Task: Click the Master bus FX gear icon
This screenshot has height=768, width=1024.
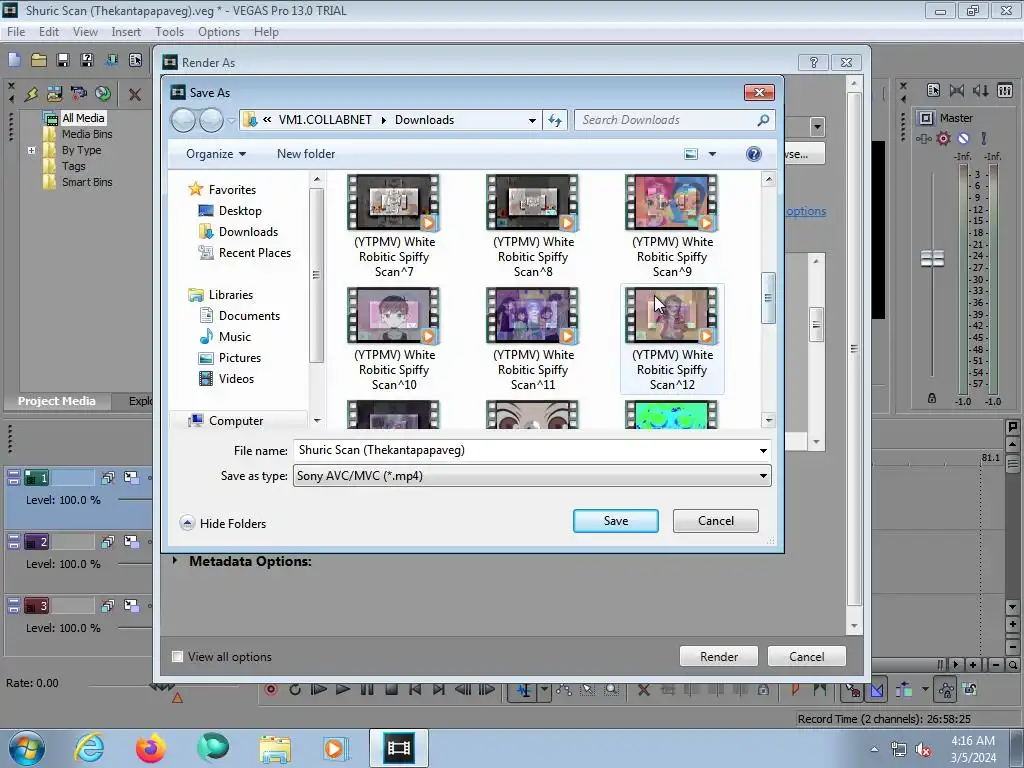Action: tap(943, 138)
